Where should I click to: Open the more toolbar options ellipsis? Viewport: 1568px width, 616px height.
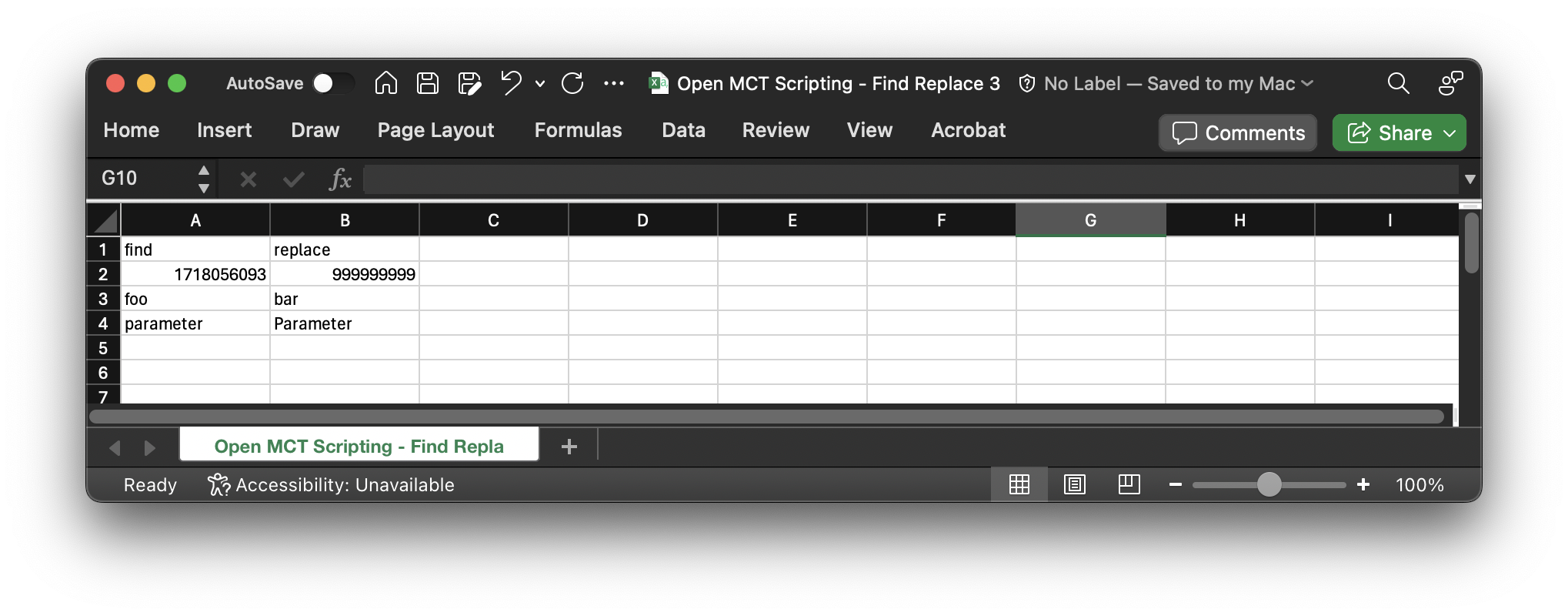[614, 83]
